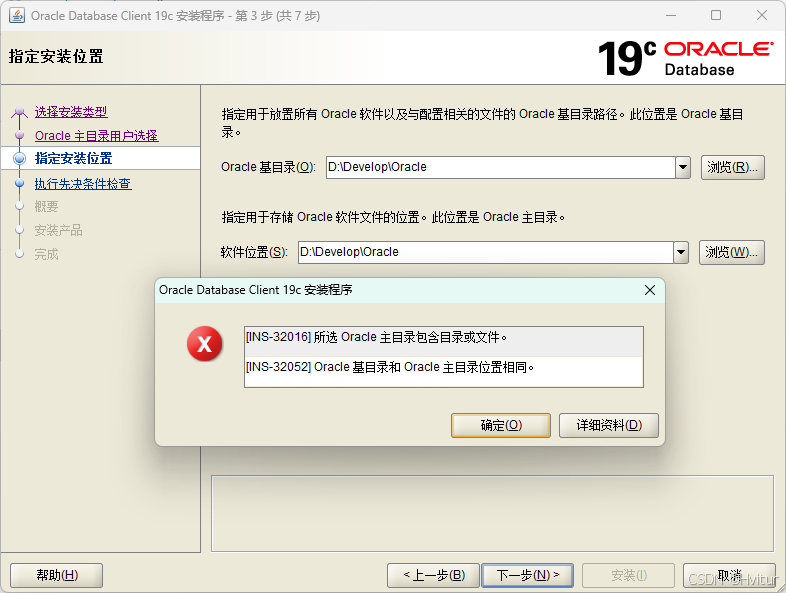Click 浏览(R) for Oracle base directory
The height and width of the screenshot is (593, 786).
[x=732, y=167]
